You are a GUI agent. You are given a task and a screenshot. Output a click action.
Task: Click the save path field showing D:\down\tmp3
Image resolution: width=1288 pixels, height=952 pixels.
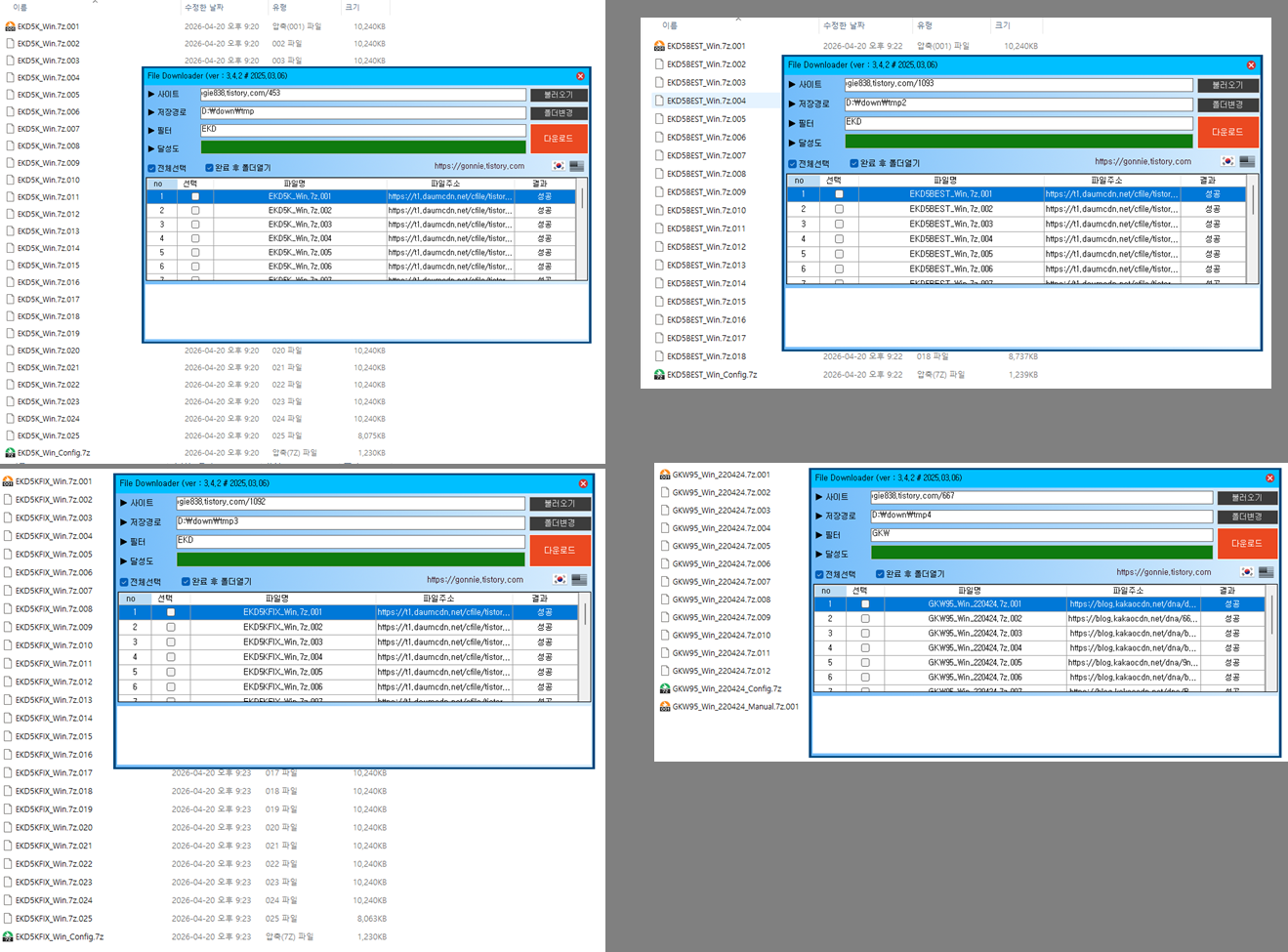(351, 521)
